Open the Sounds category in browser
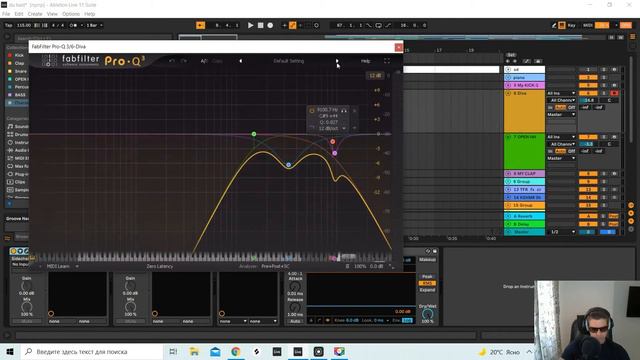Screen dimensions: 640x360 tap(18, 127)
